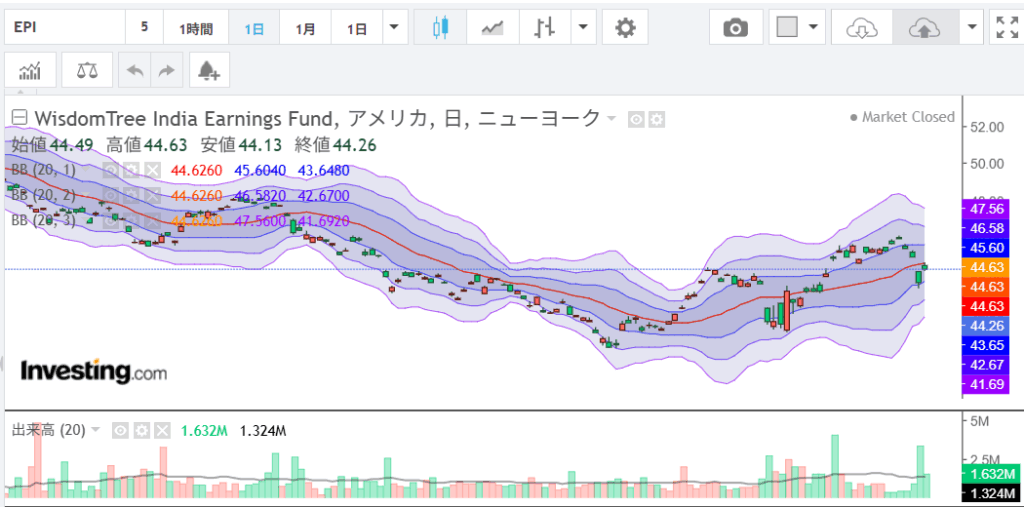Open chart settings gear
Image resolution: width=1024 pixels, height=507 pixels.
(625, 27)
